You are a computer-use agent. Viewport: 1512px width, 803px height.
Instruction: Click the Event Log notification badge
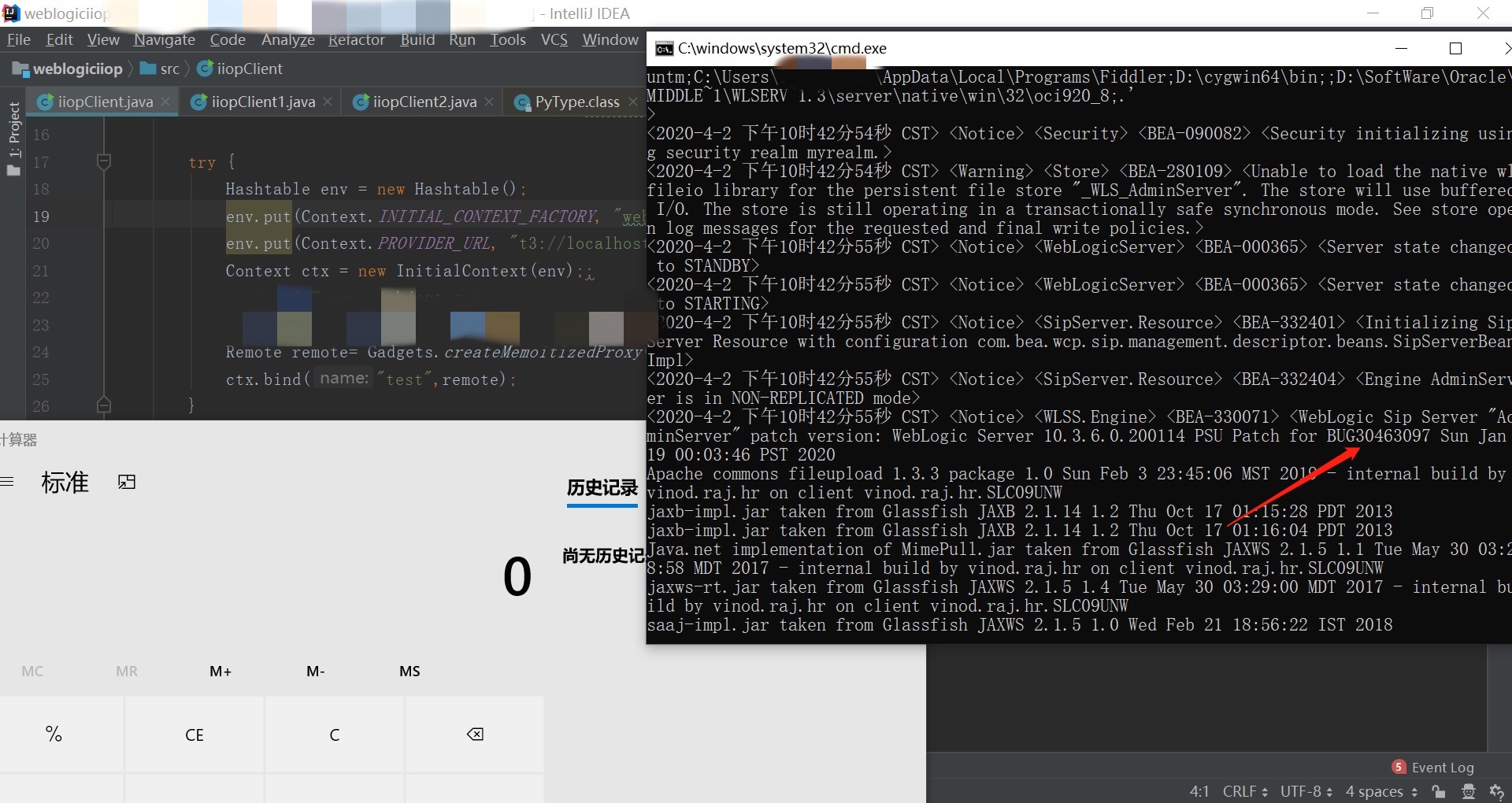[1399, 767]
